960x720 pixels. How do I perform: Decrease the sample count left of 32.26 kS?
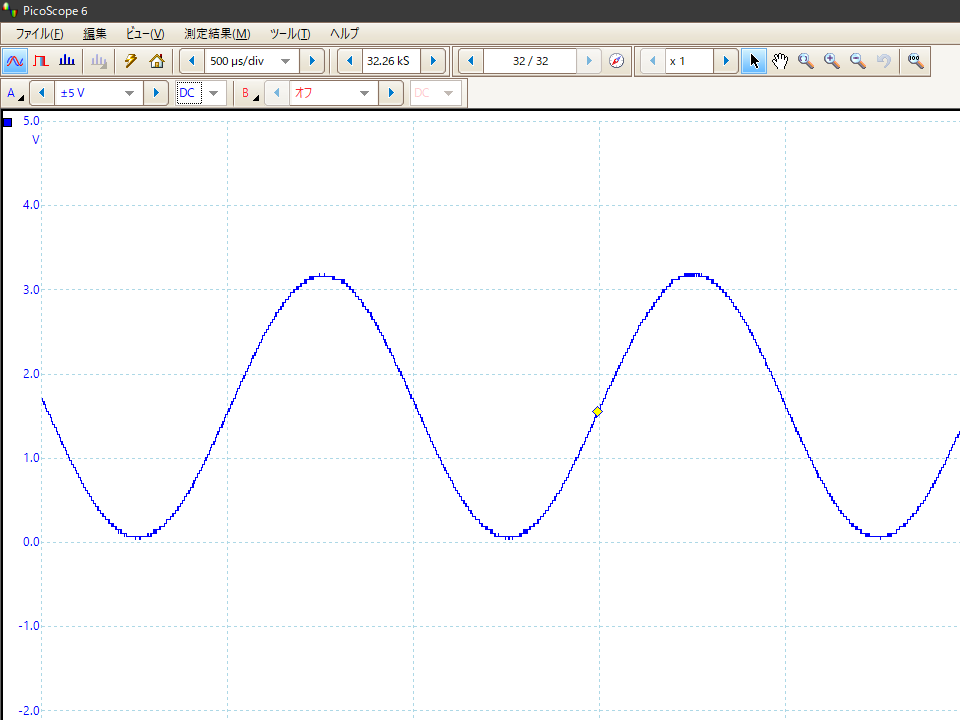[350, 61]
